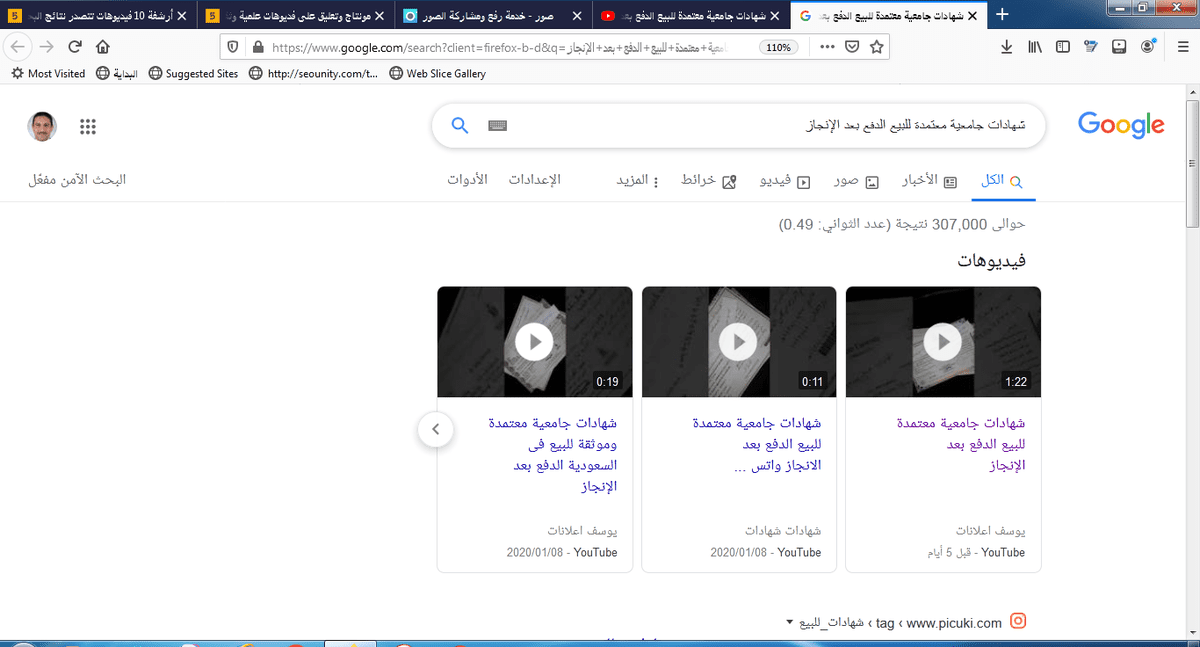Click the البحث الآمن مفعّل SafeSearch label
Image resolution: width=1200 pixels, height=647 pixels.
click(x=78, y=180)
